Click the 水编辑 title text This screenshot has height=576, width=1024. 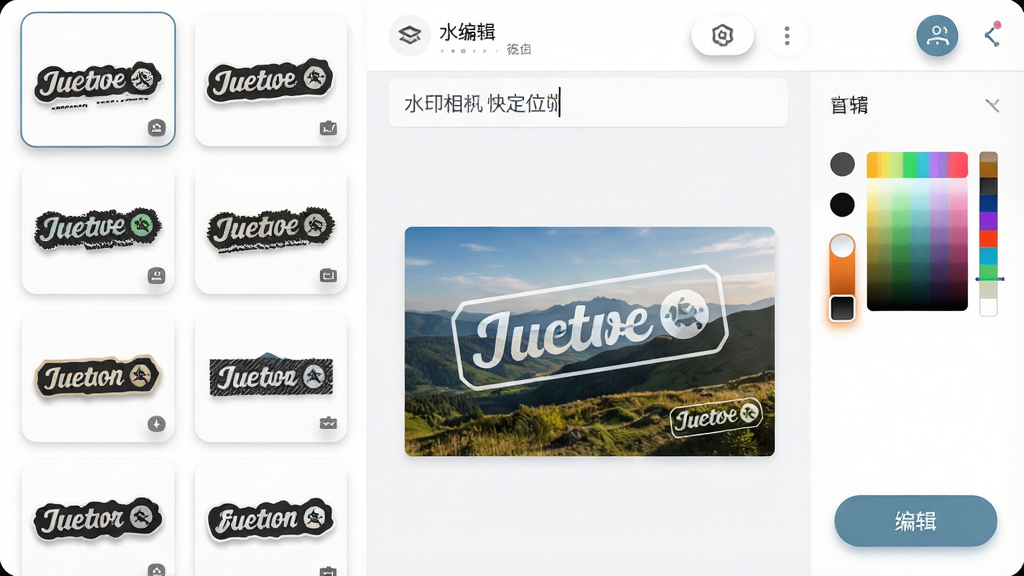[468, 31]
